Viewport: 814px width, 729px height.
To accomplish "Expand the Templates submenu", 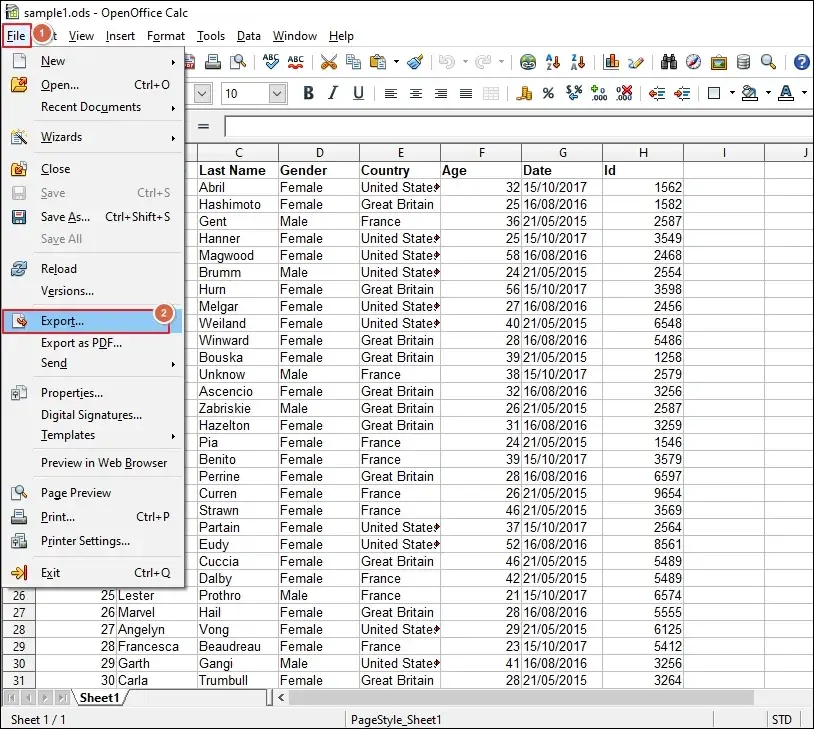I will (x=92, y=435).
